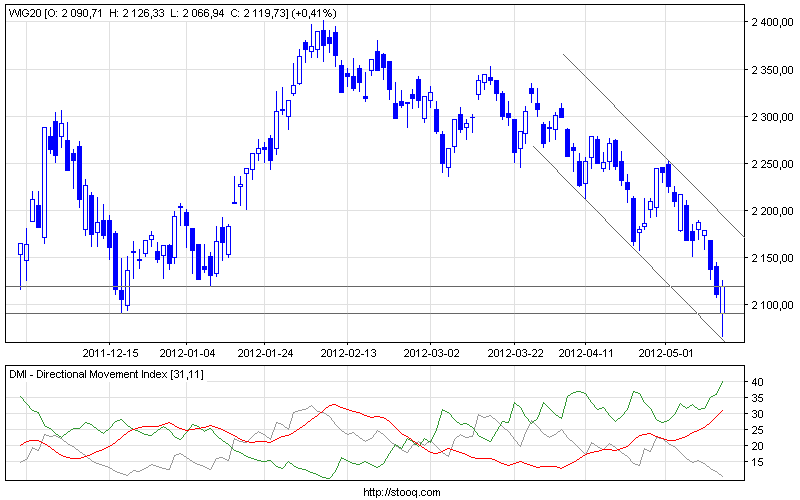
Task: Click the 2012-01-24 date label
Action: pyautogui.click(x=265, y=353)
